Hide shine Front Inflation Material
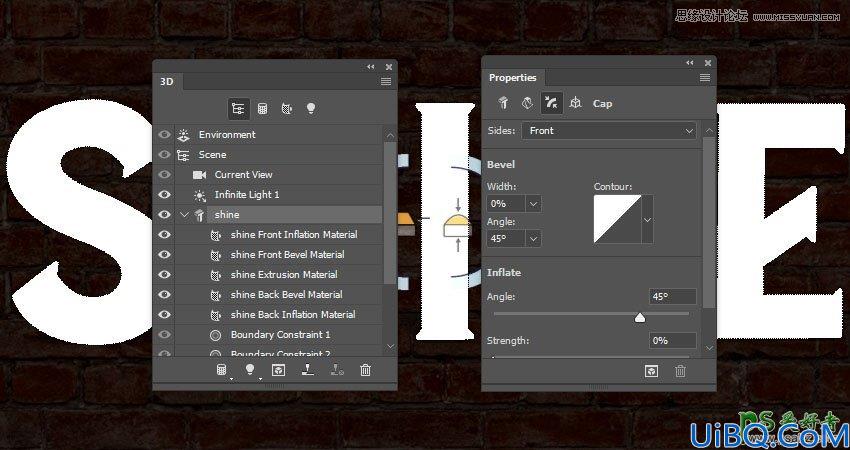 click(164, 235)
